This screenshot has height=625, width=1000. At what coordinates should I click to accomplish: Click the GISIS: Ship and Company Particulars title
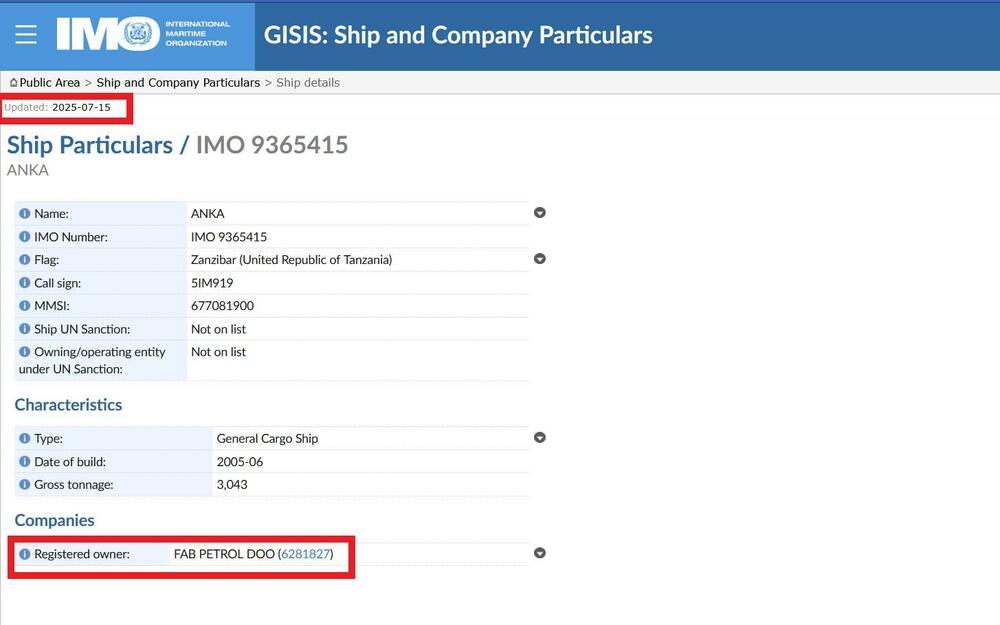point(458,36)
